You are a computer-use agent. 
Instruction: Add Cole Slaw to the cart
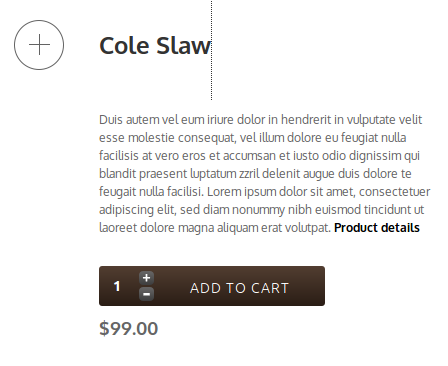pos(239,288)
